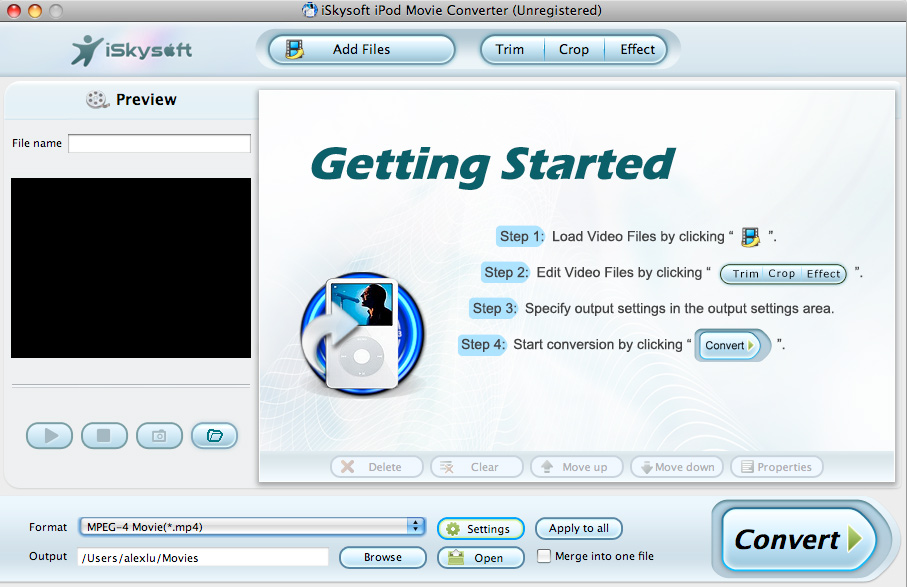907x587 pixels.
Task: Enable Merge into one file checkbox
Action: click(544, 556)
